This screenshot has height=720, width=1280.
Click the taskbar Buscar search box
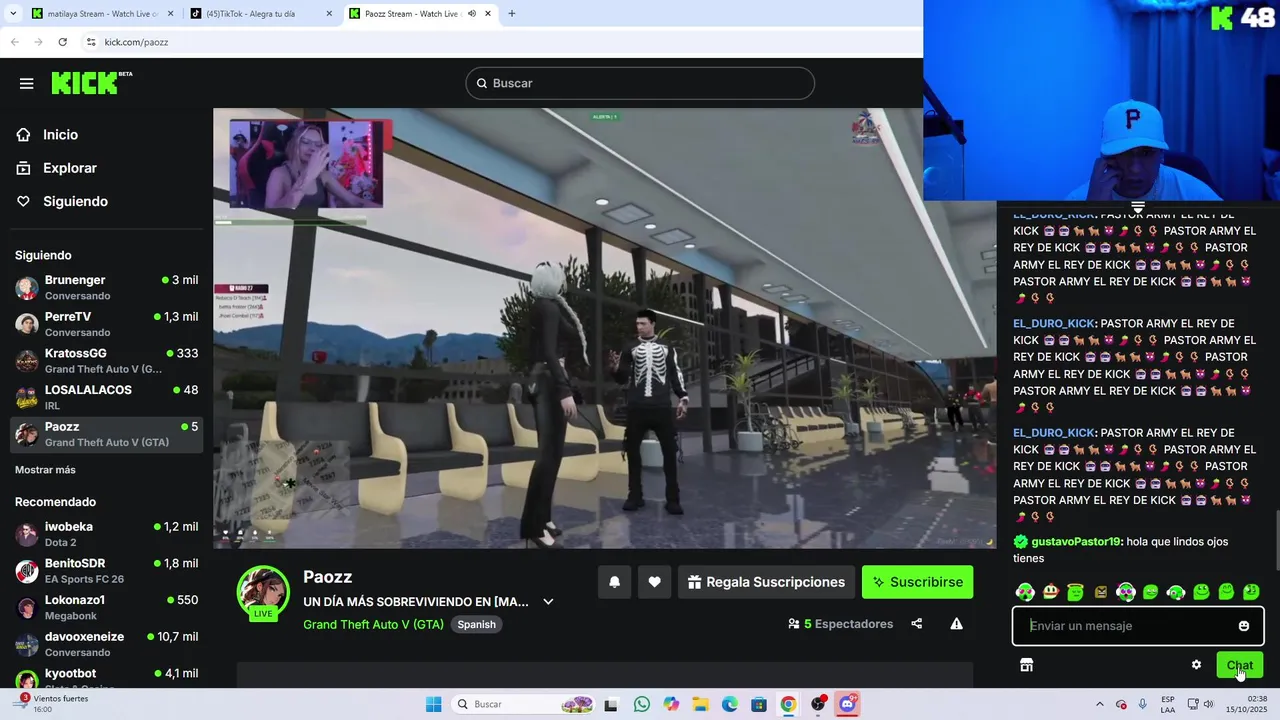pyautogui.click(x=523, y=704)
